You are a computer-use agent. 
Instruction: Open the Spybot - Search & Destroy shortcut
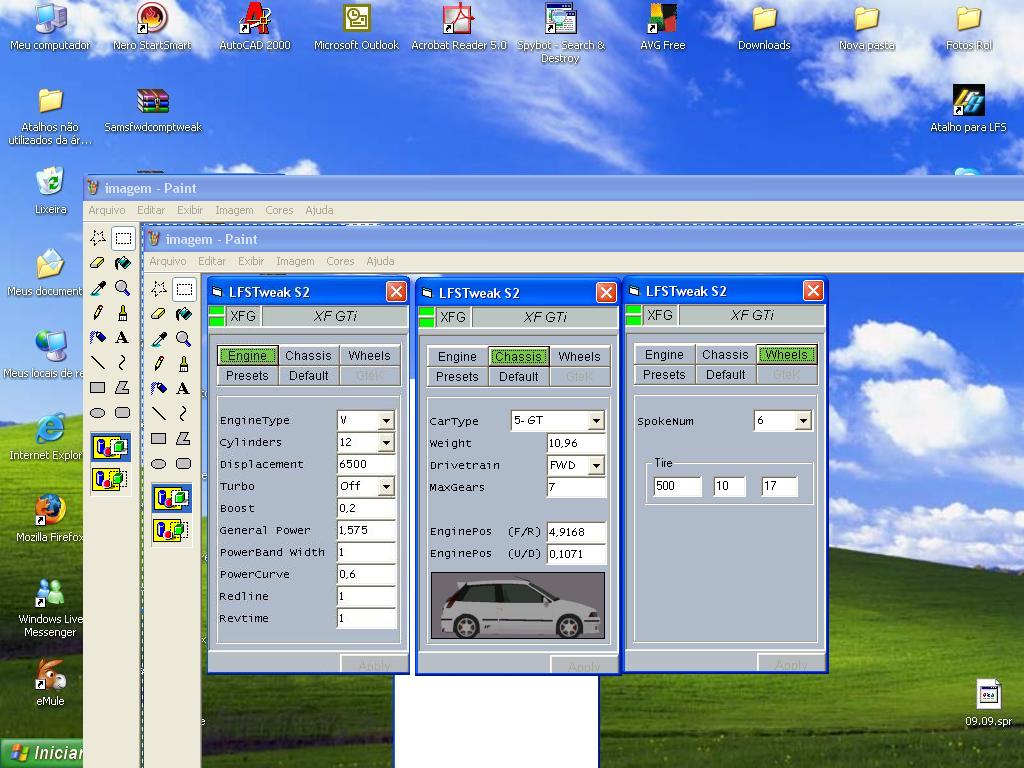click(561, 33)
